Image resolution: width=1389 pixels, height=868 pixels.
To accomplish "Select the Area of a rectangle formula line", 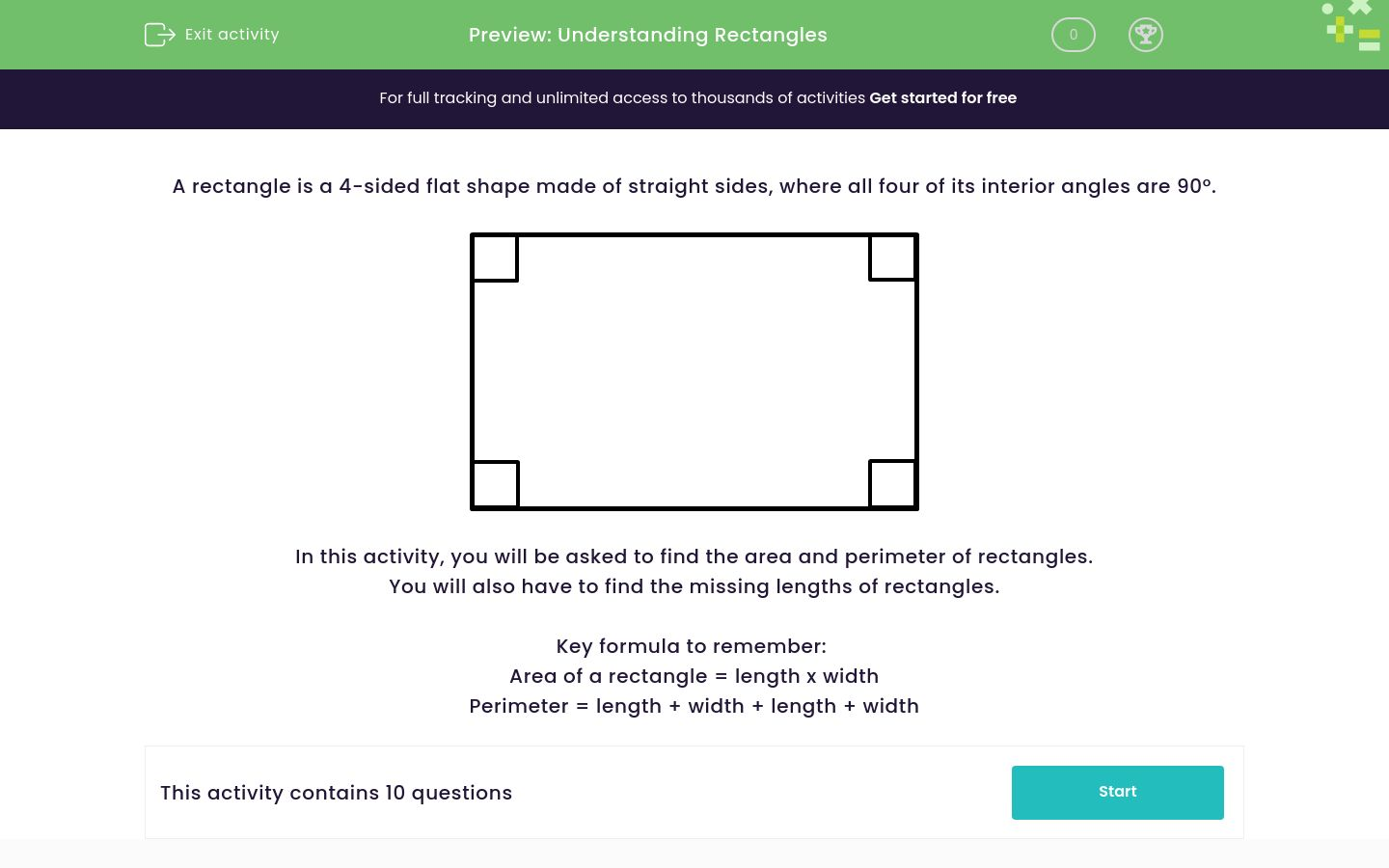I will pos(694,676).
